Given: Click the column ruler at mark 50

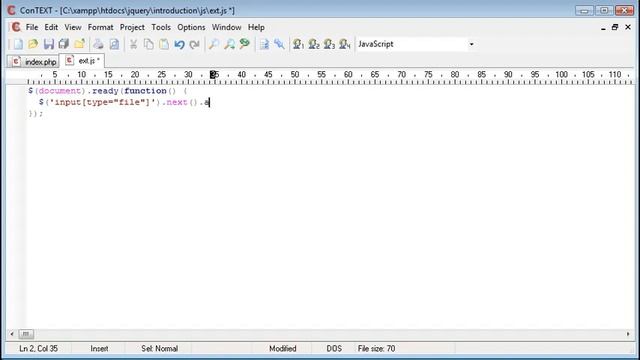Looking at the screenshot, I should point(295,75).
